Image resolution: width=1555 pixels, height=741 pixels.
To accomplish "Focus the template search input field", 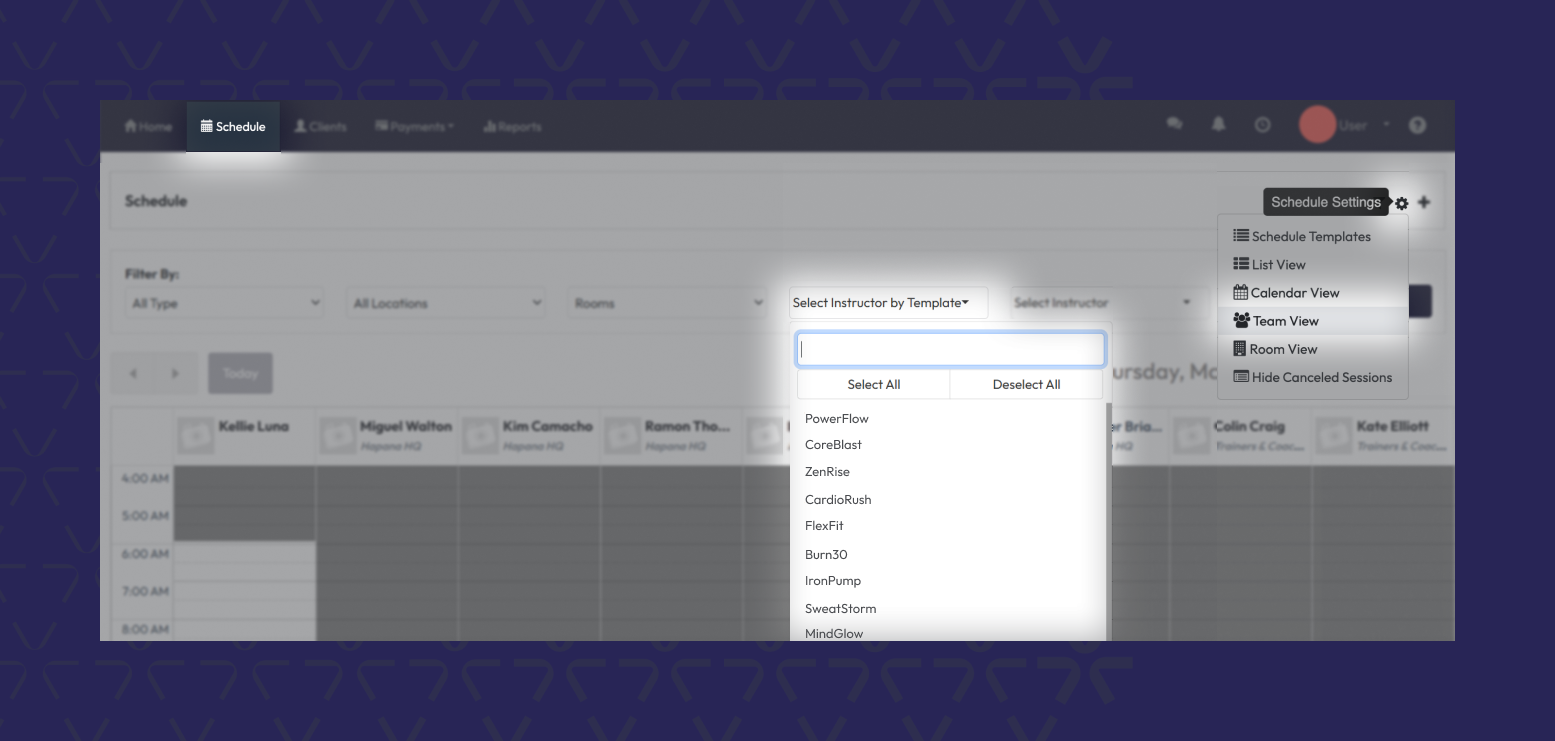I will 950,349.
